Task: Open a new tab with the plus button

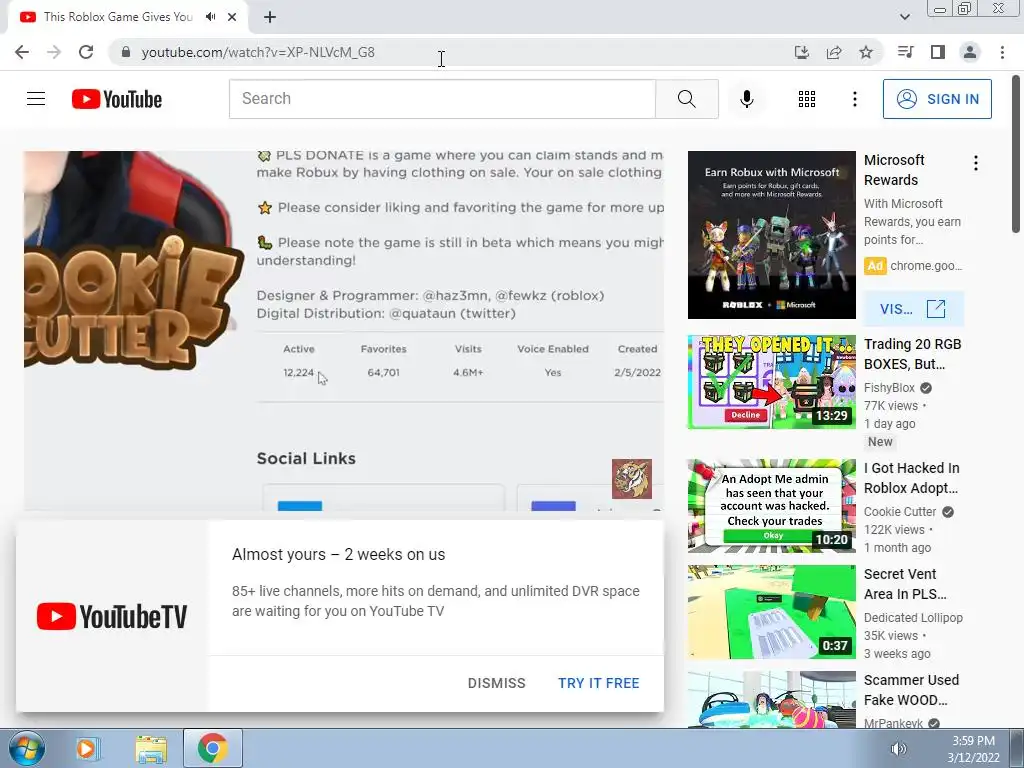Action: click(270, 17)
